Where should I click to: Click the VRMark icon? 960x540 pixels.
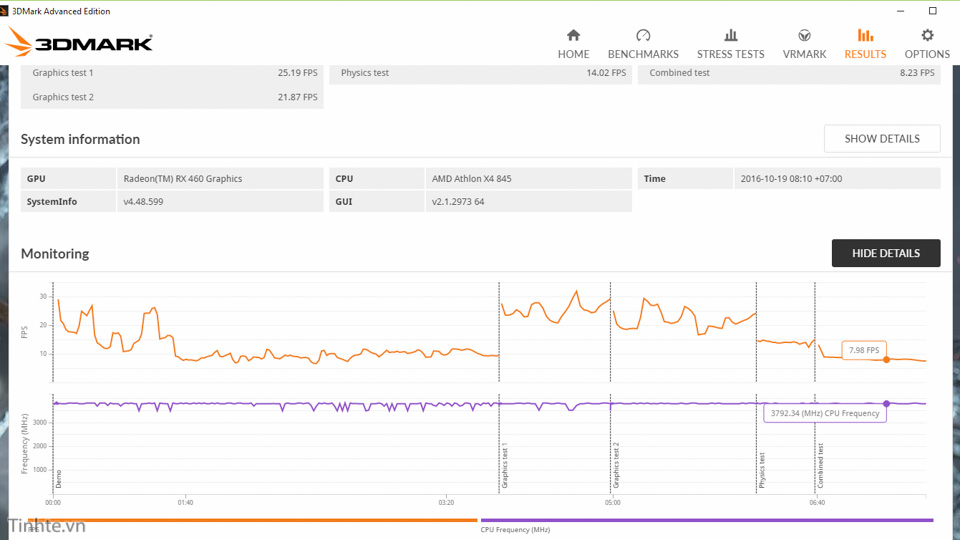click(x=804, y=35)
